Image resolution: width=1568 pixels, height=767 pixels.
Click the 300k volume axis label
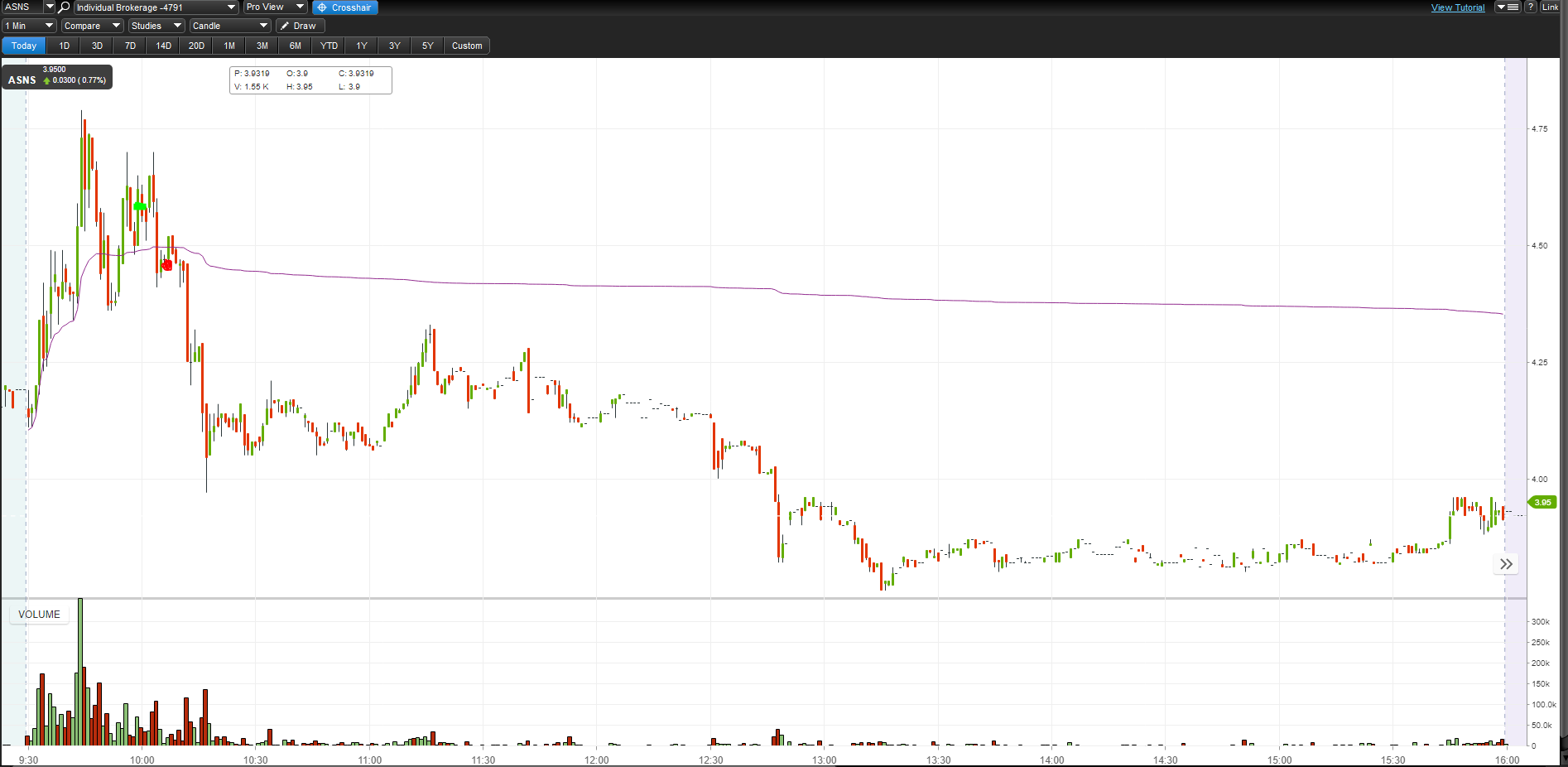tap(1540, 621)
